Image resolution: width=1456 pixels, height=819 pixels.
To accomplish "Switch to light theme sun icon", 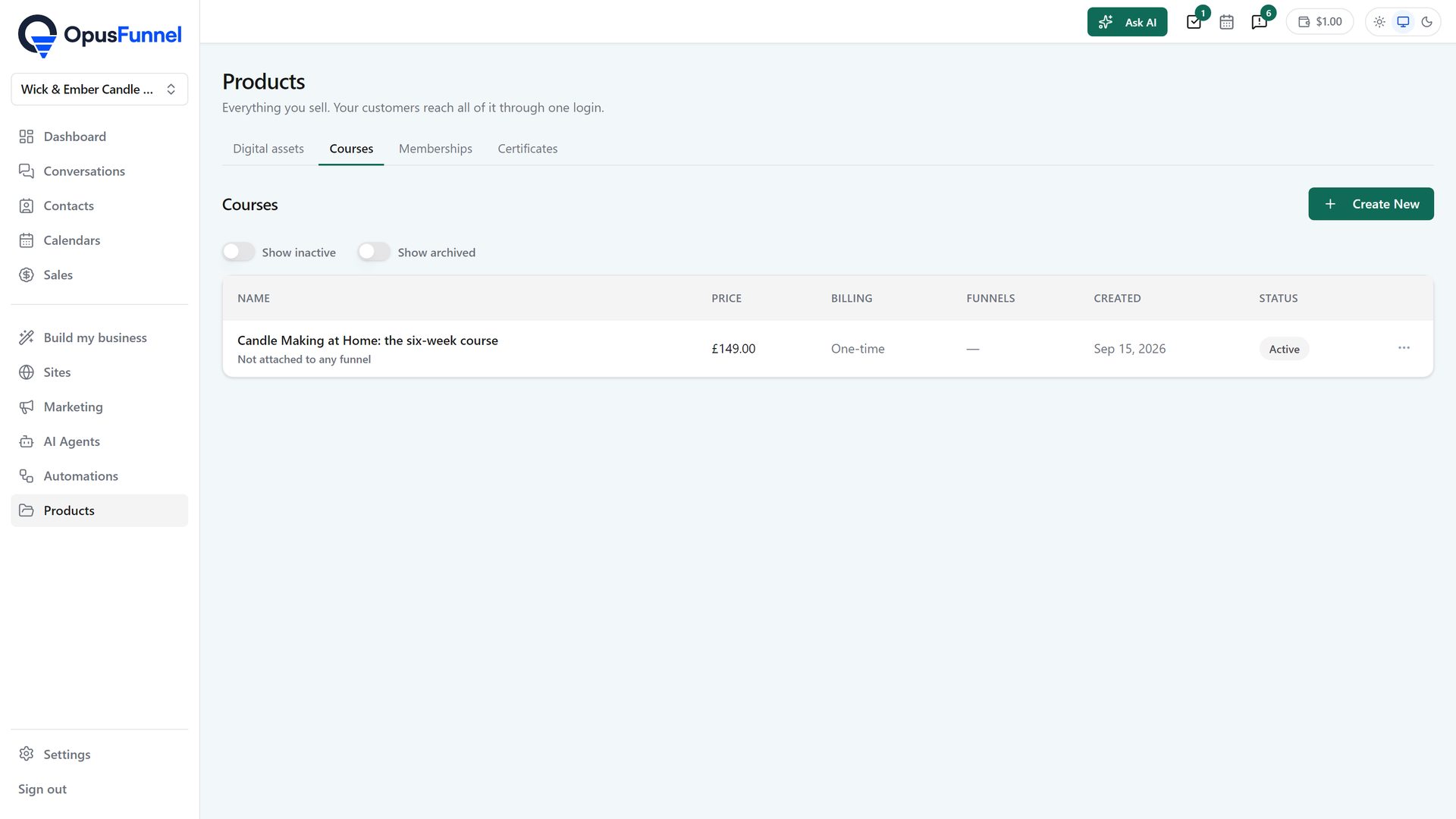I will pyautogui.click(x=1379, y=22).
